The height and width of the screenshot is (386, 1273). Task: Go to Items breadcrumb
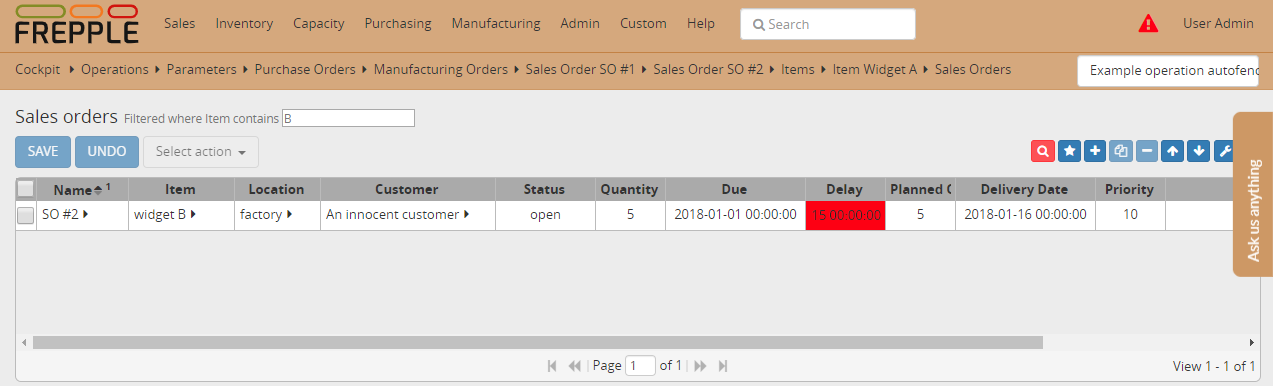coord(798,70)
